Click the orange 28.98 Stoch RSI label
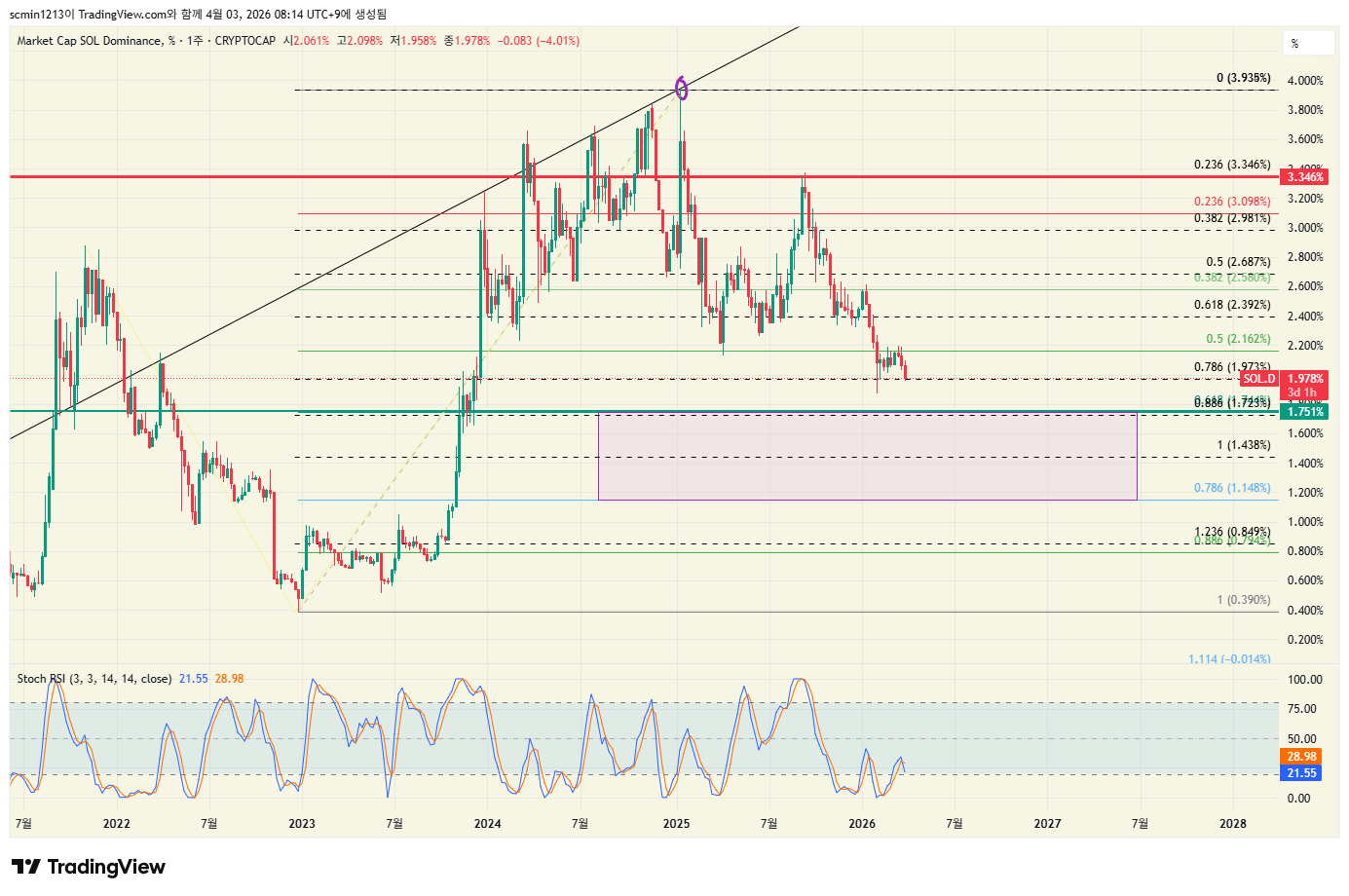 click(1301, 757)
